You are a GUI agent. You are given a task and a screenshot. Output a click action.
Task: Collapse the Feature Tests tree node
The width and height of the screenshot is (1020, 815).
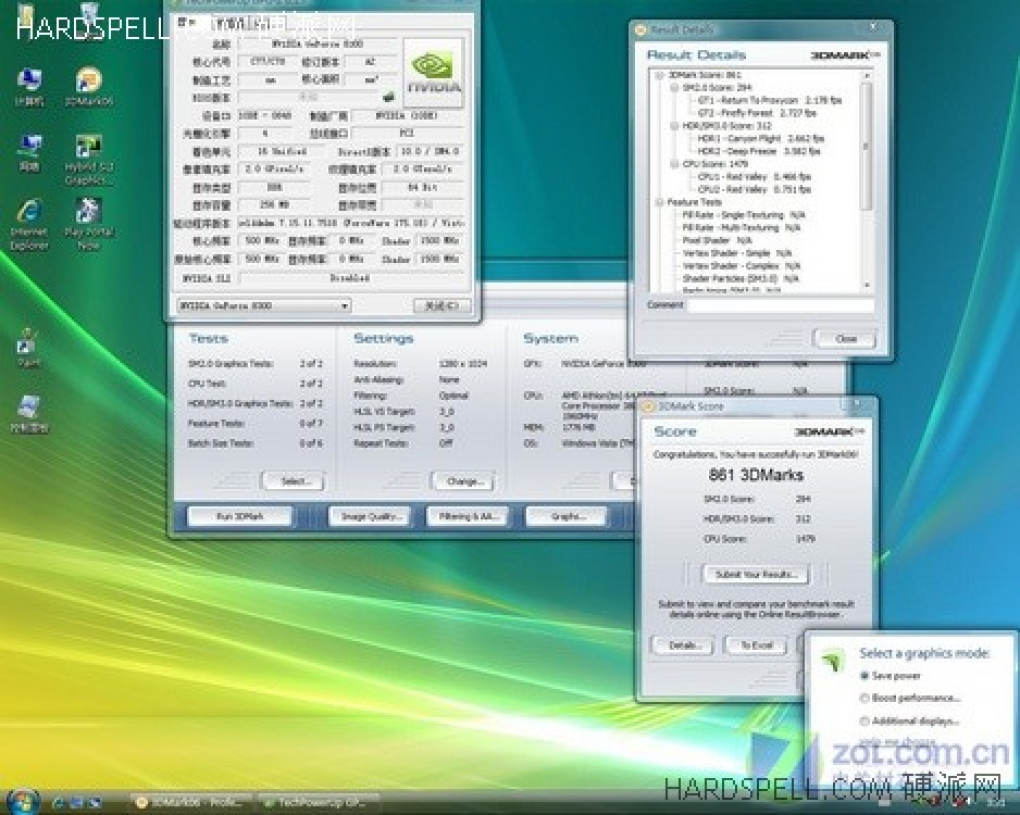coord(659,202)
